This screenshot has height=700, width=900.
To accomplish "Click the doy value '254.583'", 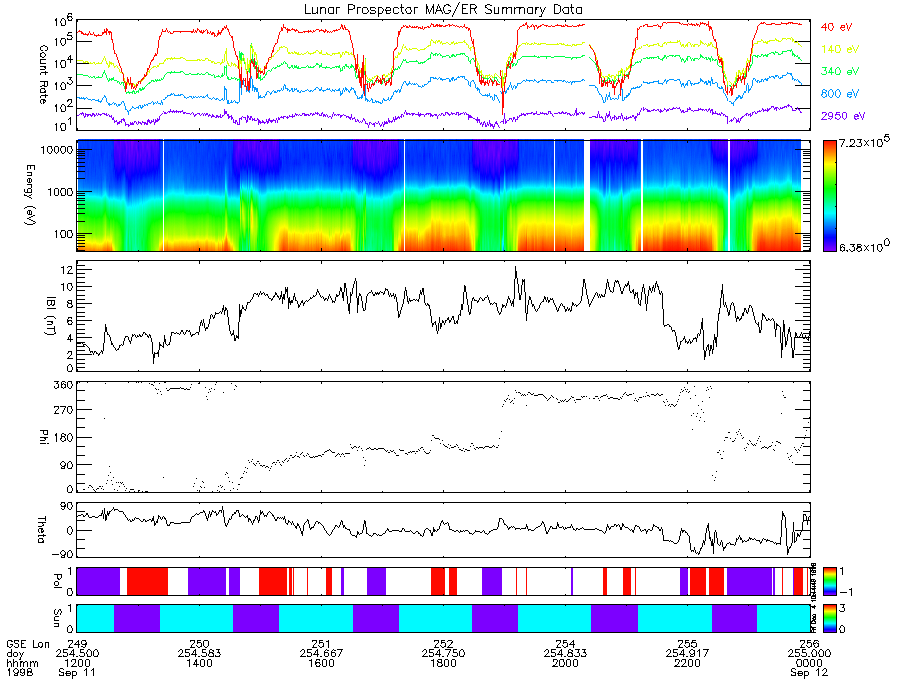I will (x=199, y=654).
